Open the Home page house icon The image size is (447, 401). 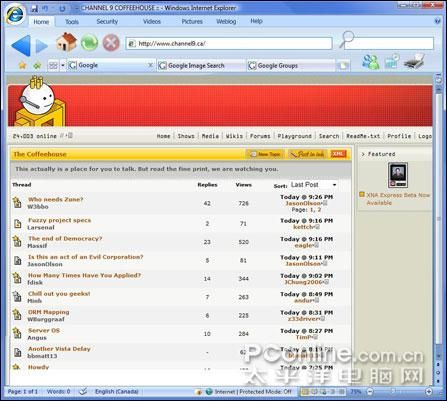coord(66,42)
